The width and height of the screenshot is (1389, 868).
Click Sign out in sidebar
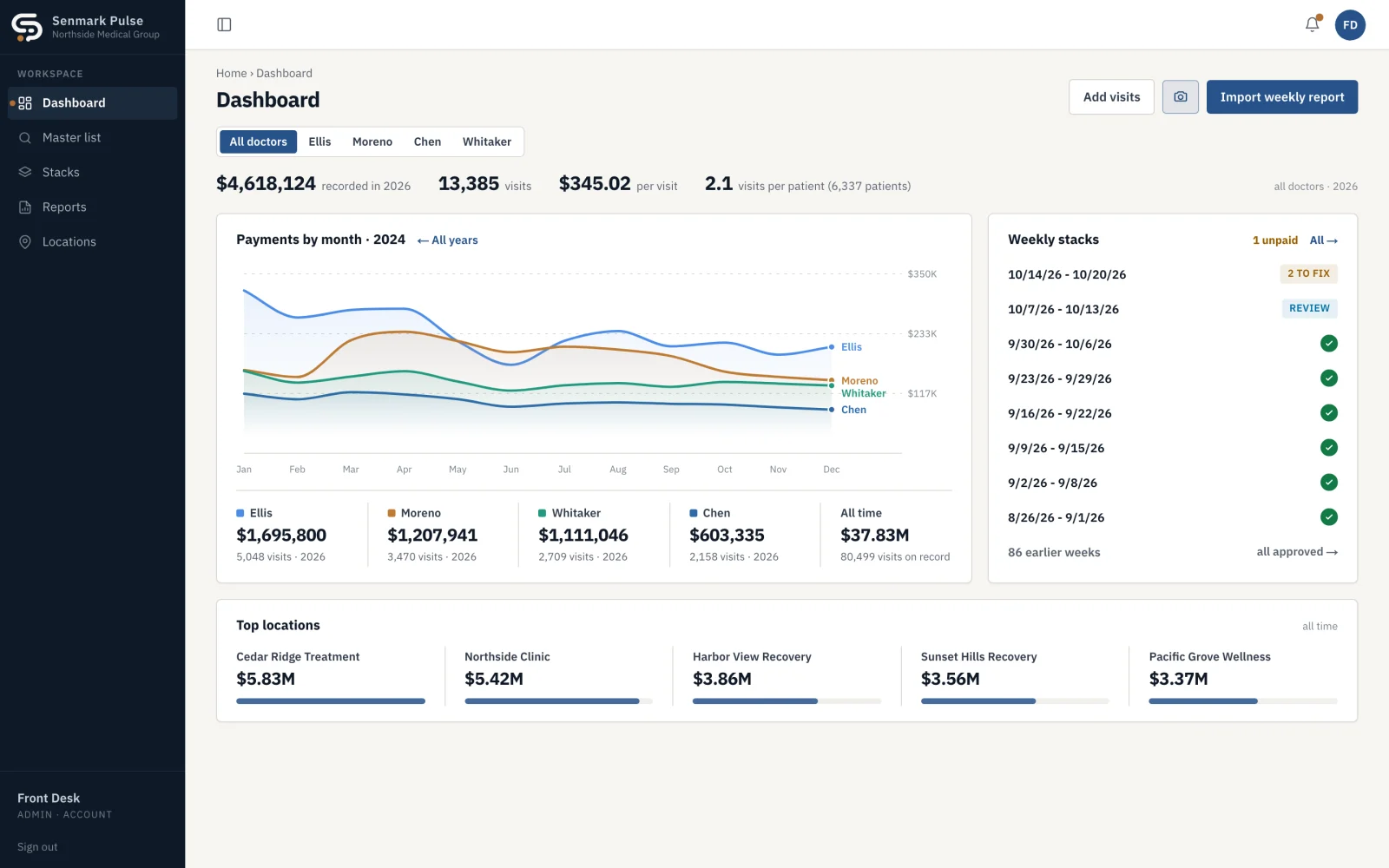pyautogui.click(x=37, y=847)
